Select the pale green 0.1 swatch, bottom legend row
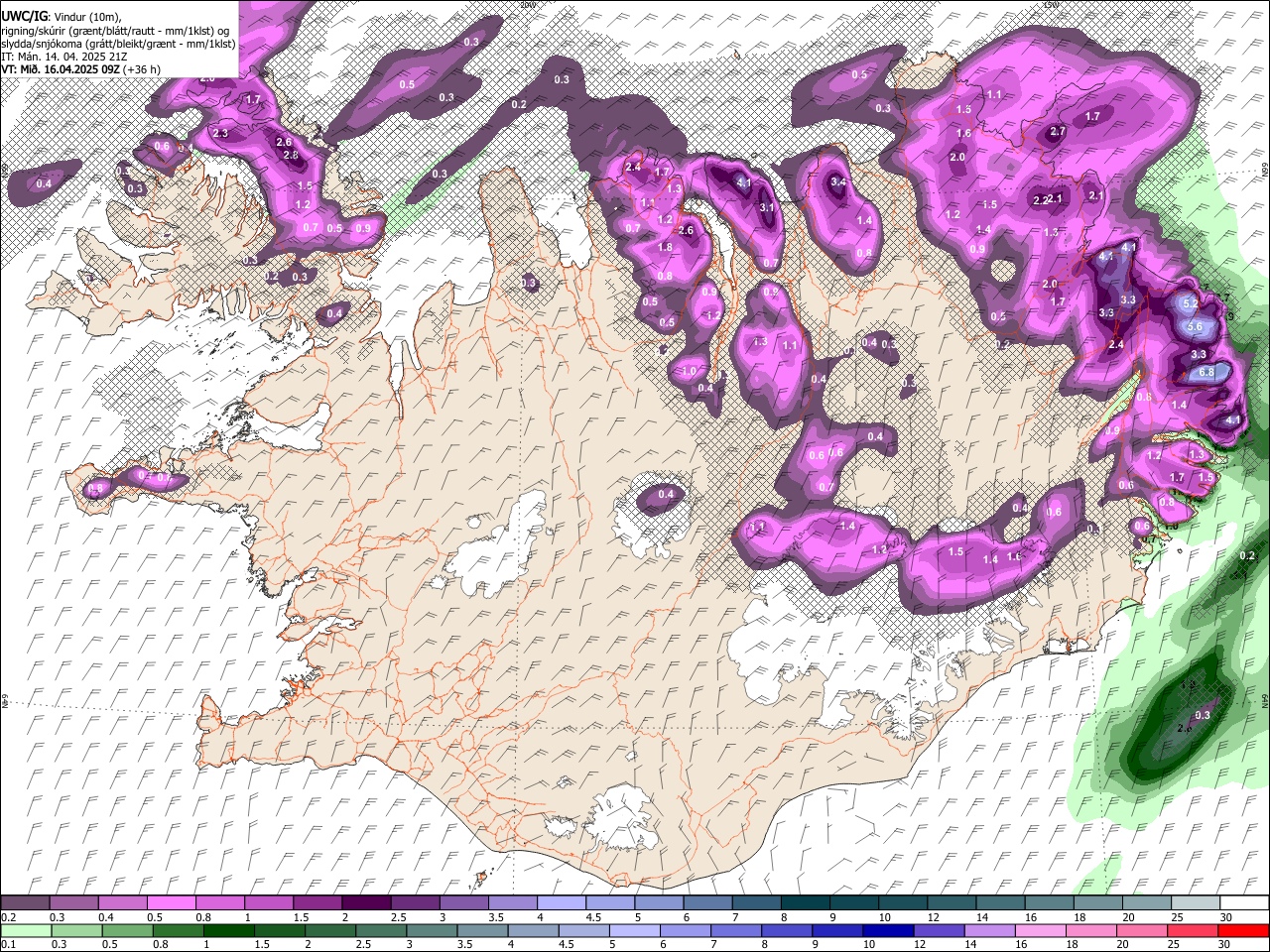Viewport: 1270px width, 952px height. tap(26, 931)
